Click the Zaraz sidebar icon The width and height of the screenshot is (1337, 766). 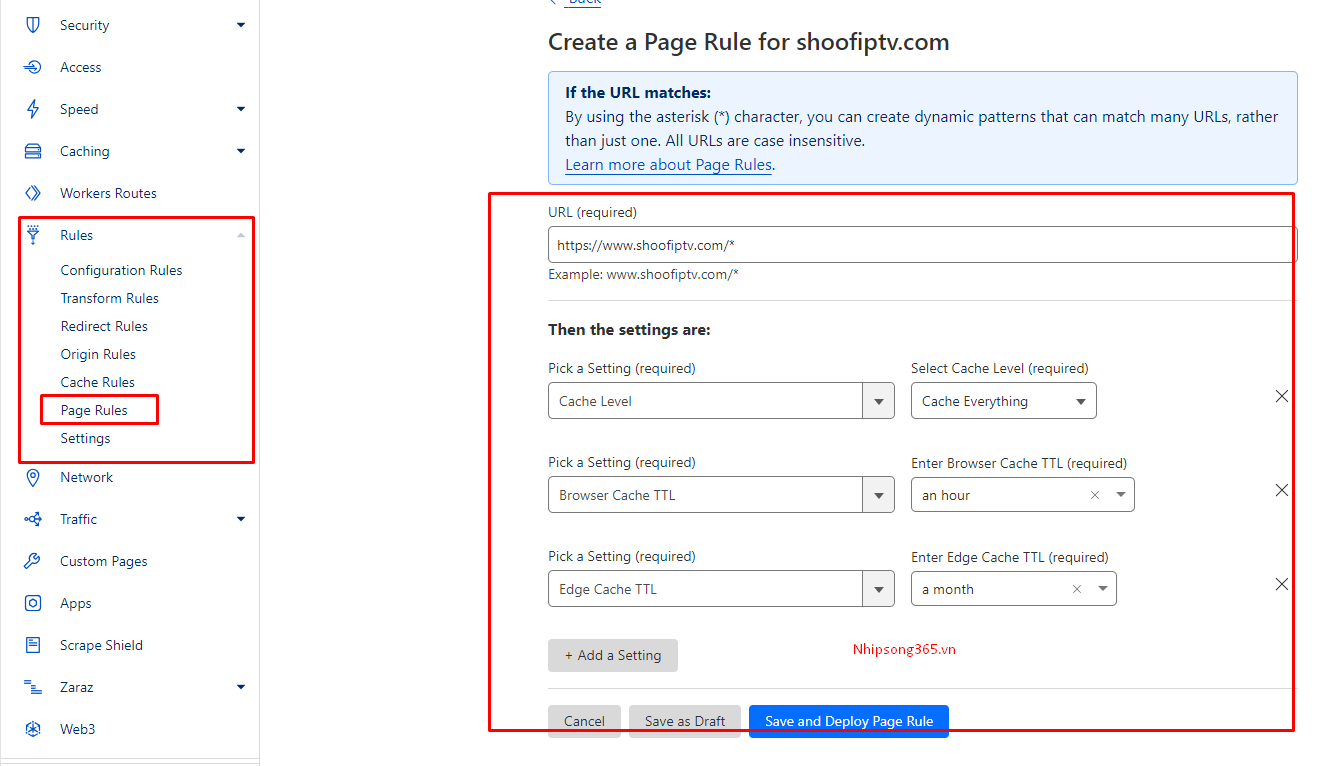33,687
